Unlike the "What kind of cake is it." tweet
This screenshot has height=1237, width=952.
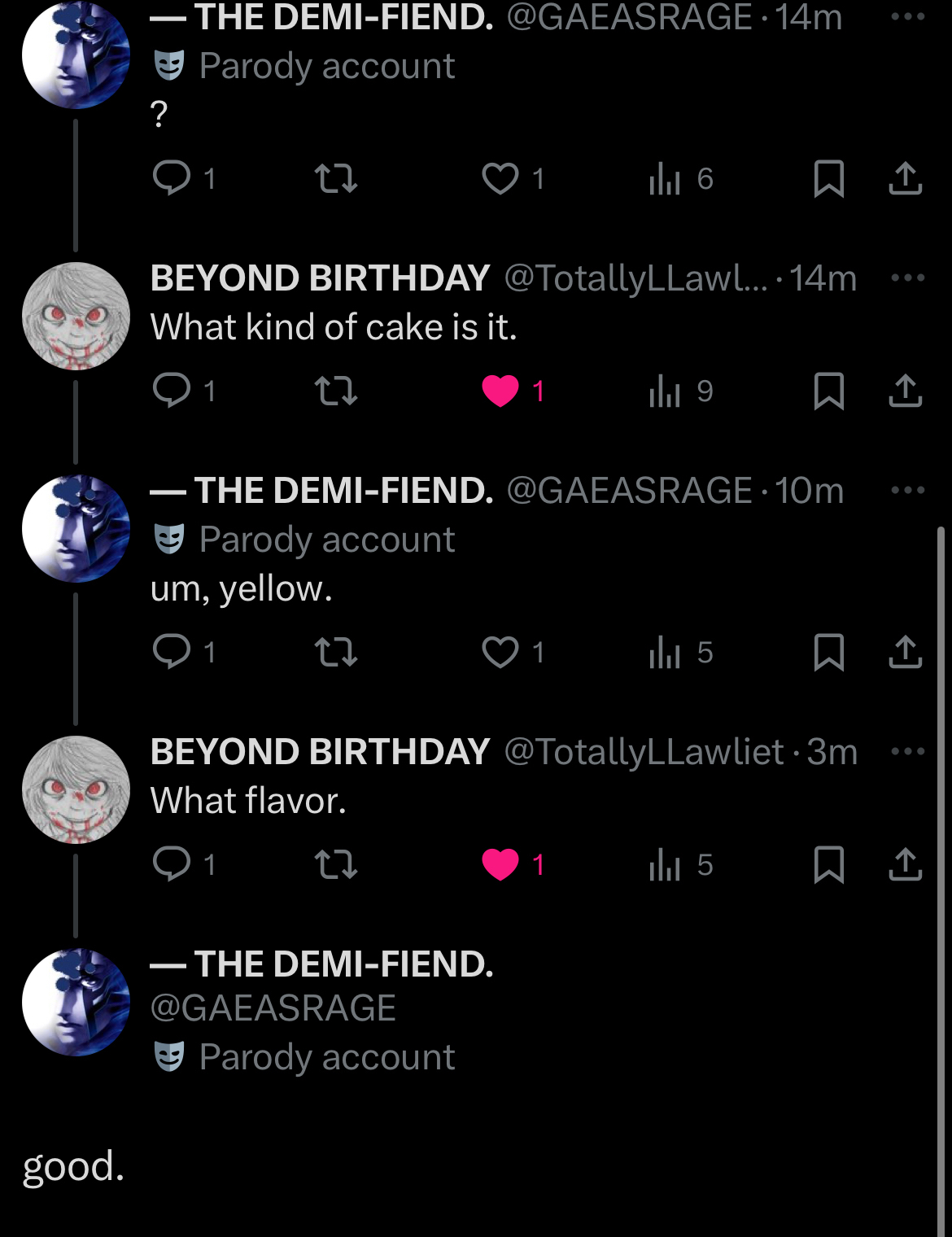tap(500, 391)
